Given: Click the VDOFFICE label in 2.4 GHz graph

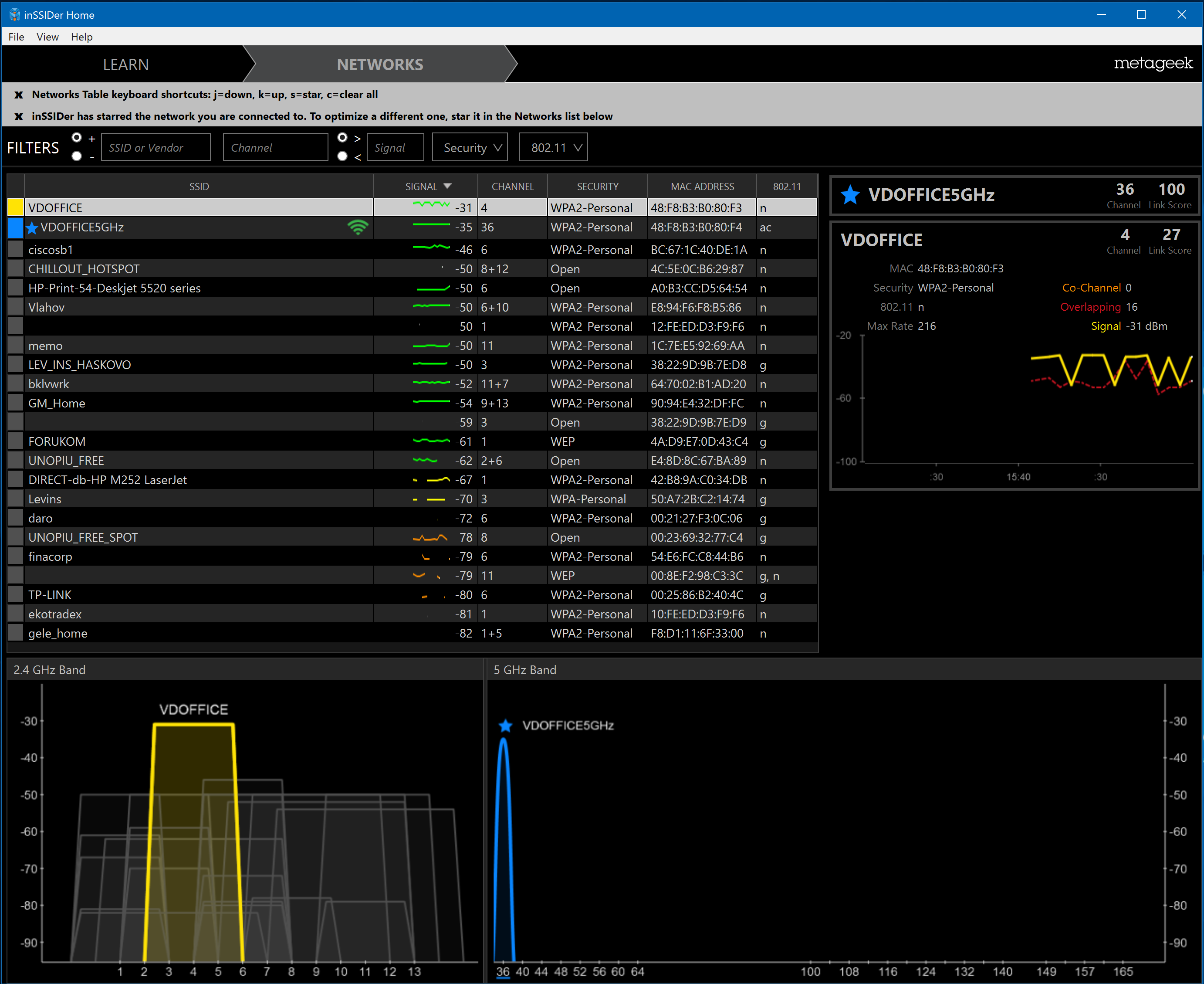Looking at the screenshot, I should click(x=194, y=709).
